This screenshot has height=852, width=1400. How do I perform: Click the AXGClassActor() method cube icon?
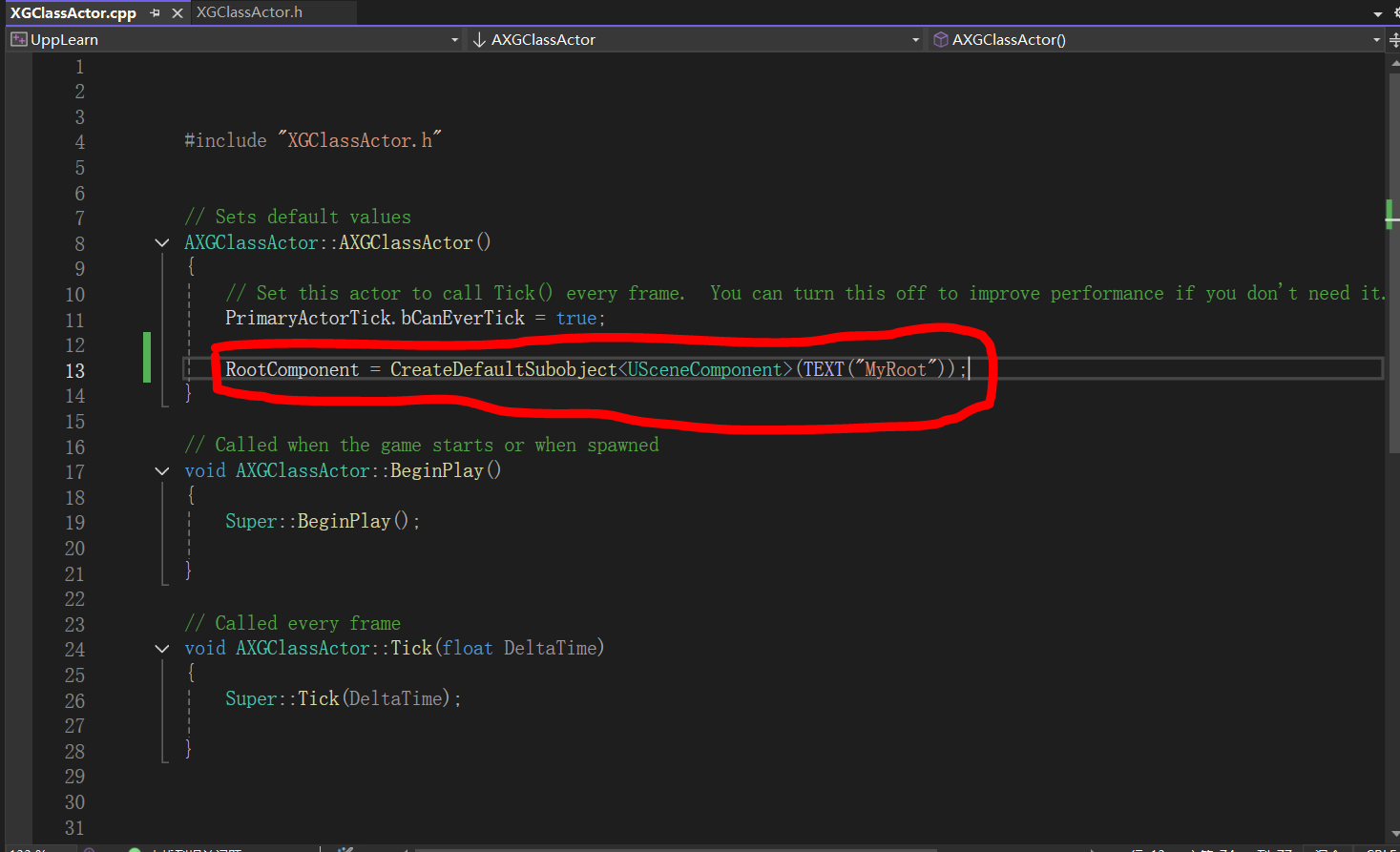941,39
